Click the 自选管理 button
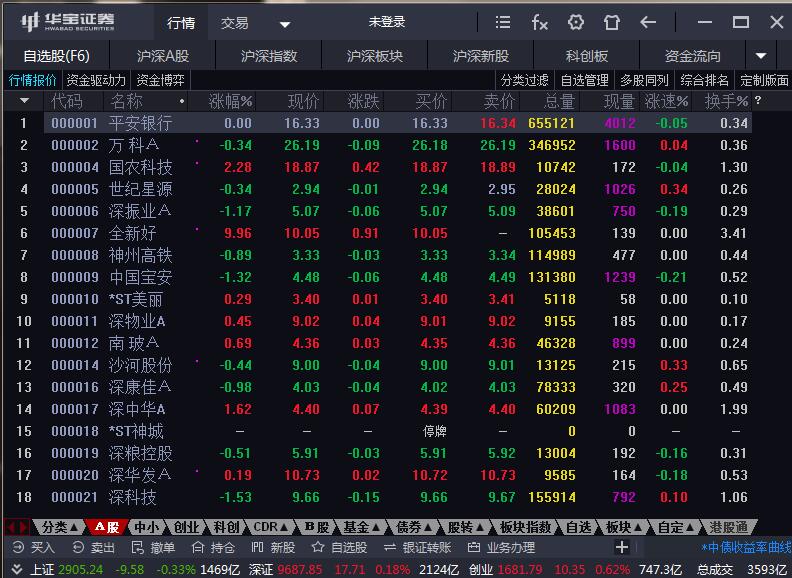Image resolution: width=792 pixels, height=578 pixels. click(x=584, y=80)
